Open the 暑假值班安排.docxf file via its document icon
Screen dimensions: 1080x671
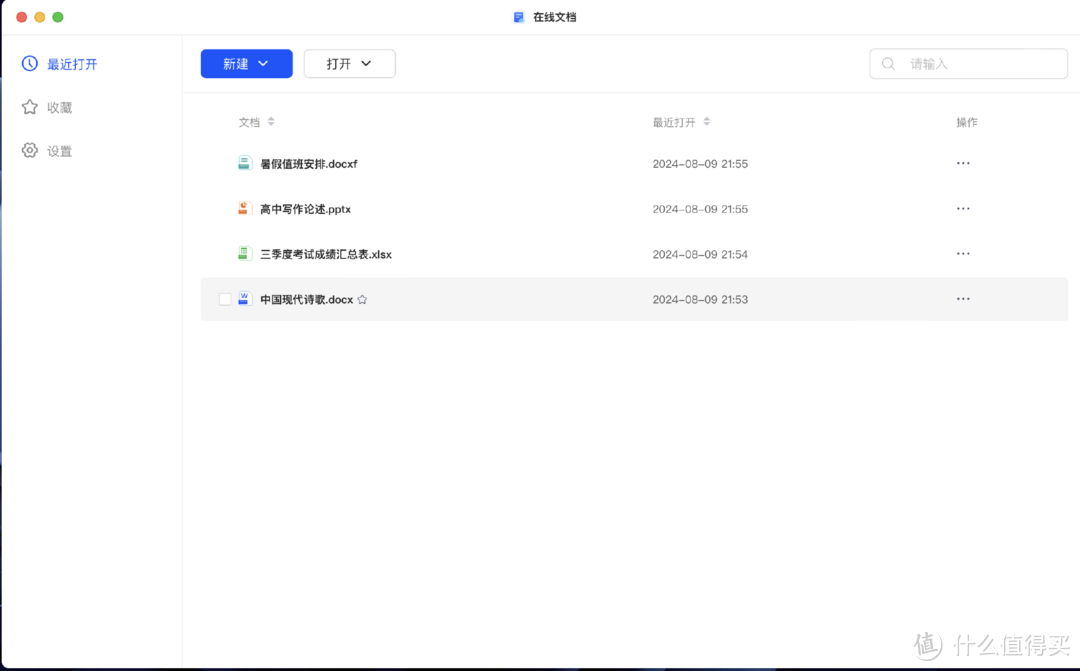click(x=243, y=163)
